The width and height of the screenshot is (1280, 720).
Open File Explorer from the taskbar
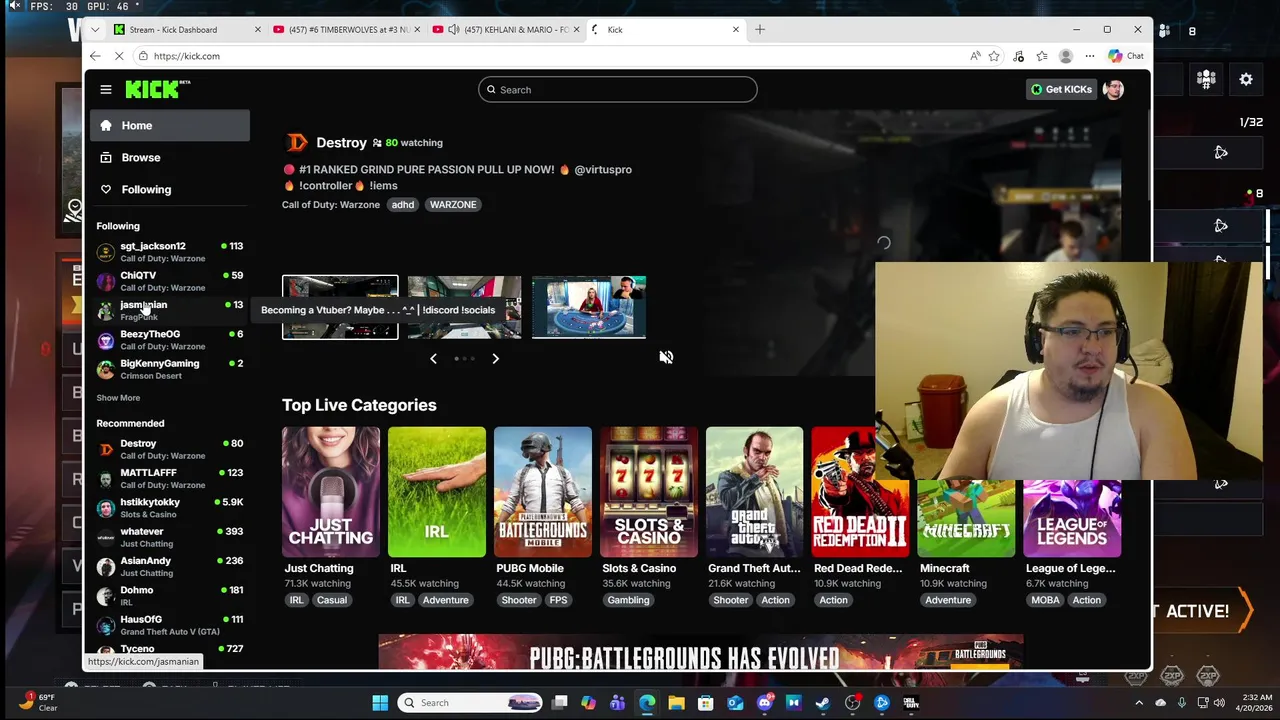point(676,703)
